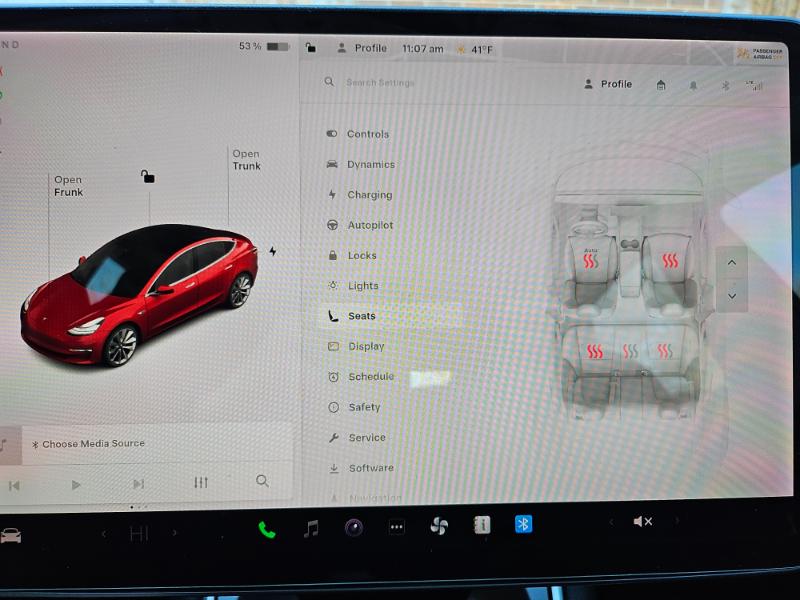Image resolution: width=800 pixels, height=600 pixels.
Task: Open the phone app in the dock
Action: pyautogui.click(x=266, y=529)
